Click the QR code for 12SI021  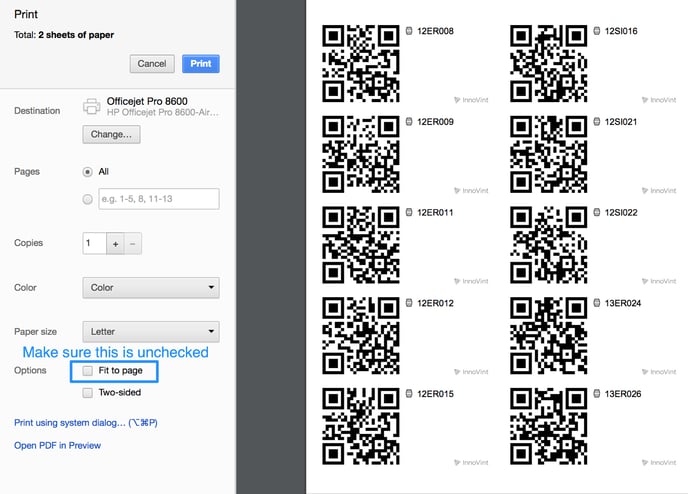pyautogui.click(x=548, y=154)
